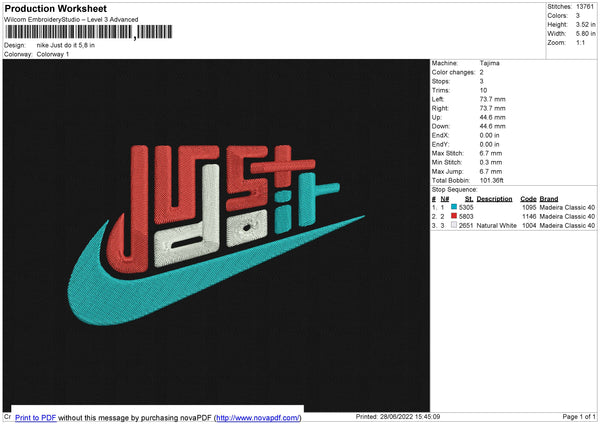Click the barcode under the worksheet title

click(88, 32)
